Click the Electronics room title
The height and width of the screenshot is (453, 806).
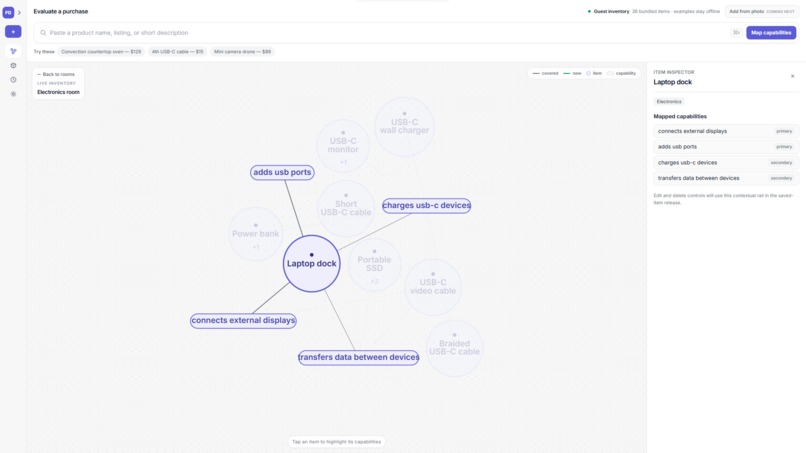pos(58,92)
